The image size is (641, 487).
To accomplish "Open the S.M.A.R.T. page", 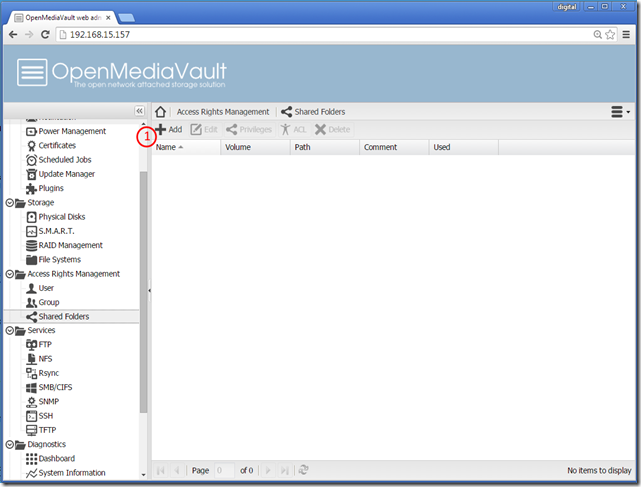I will (x=50, y=231).
